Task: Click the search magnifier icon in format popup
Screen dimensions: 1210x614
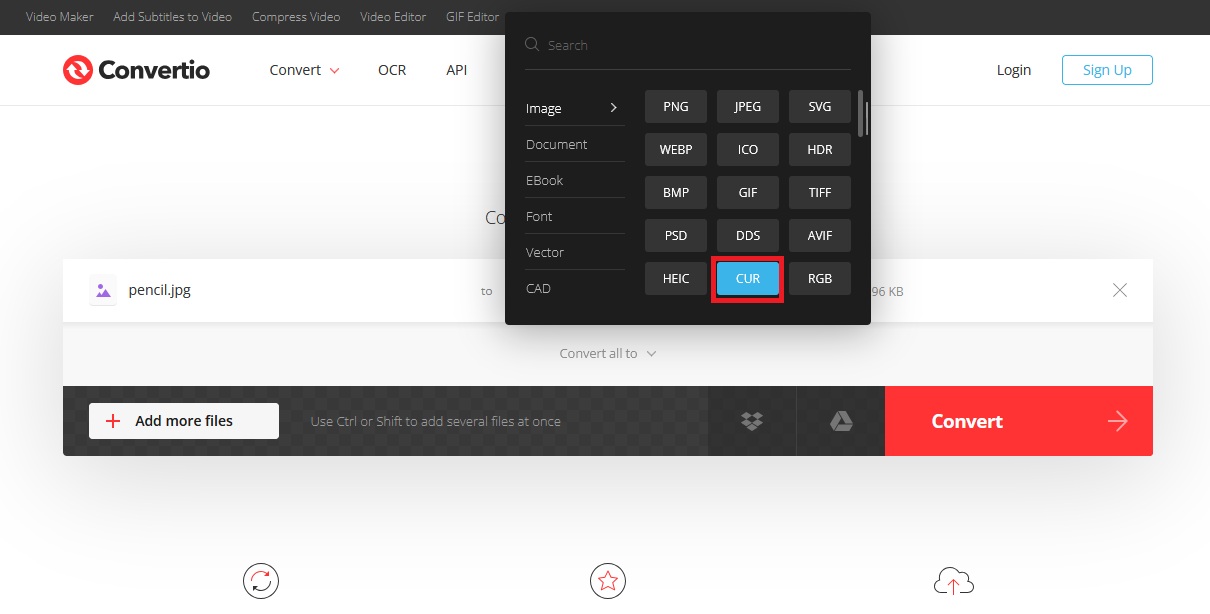Action: click(x=533, y=45)
